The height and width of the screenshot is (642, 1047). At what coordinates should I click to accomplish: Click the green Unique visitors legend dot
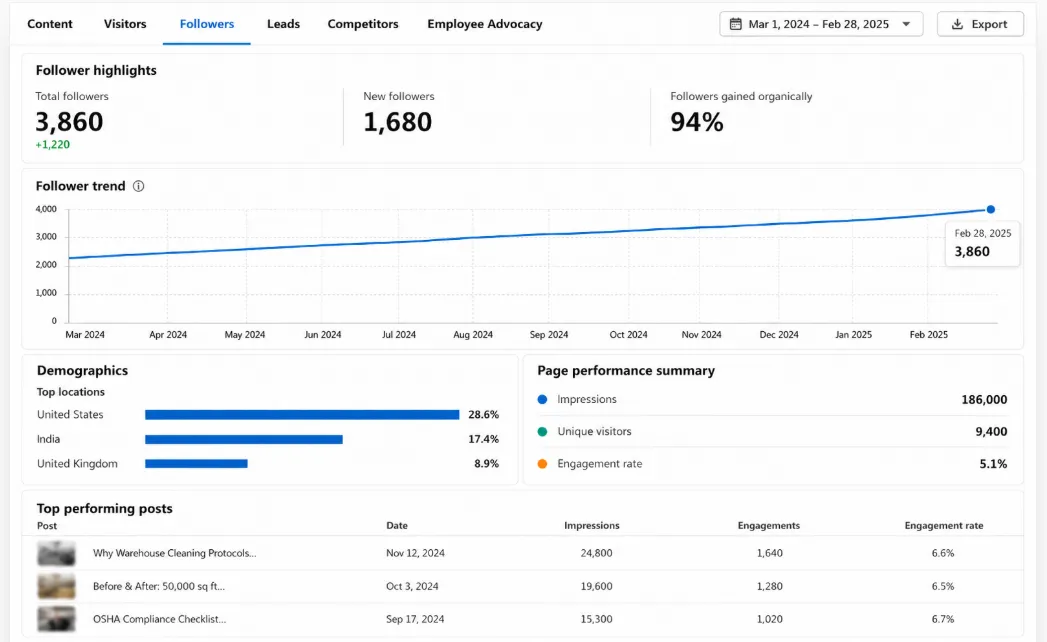pyautogui.click(x=542, y=432)
